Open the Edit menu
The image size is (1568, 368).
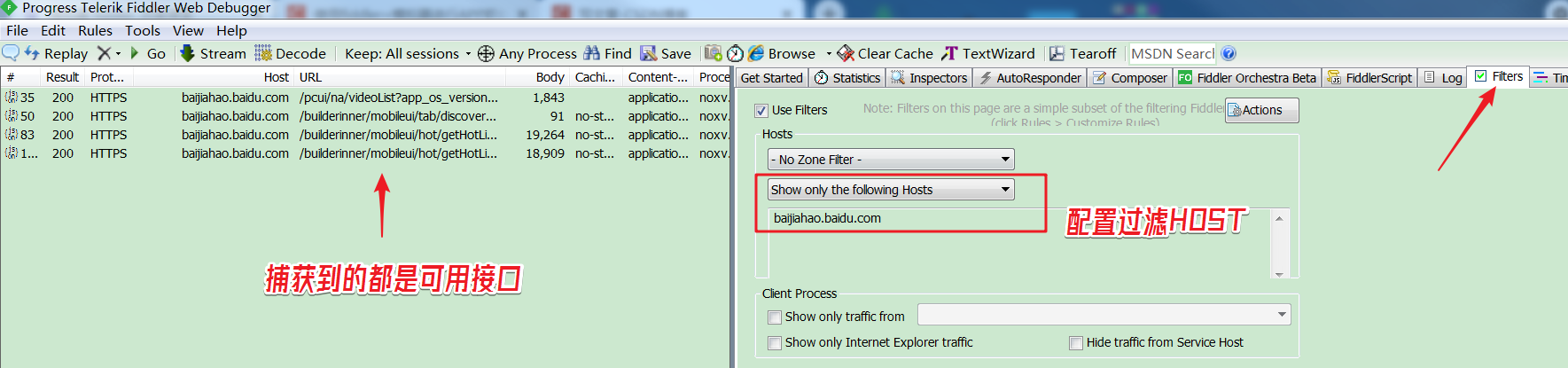click(53, 30)
